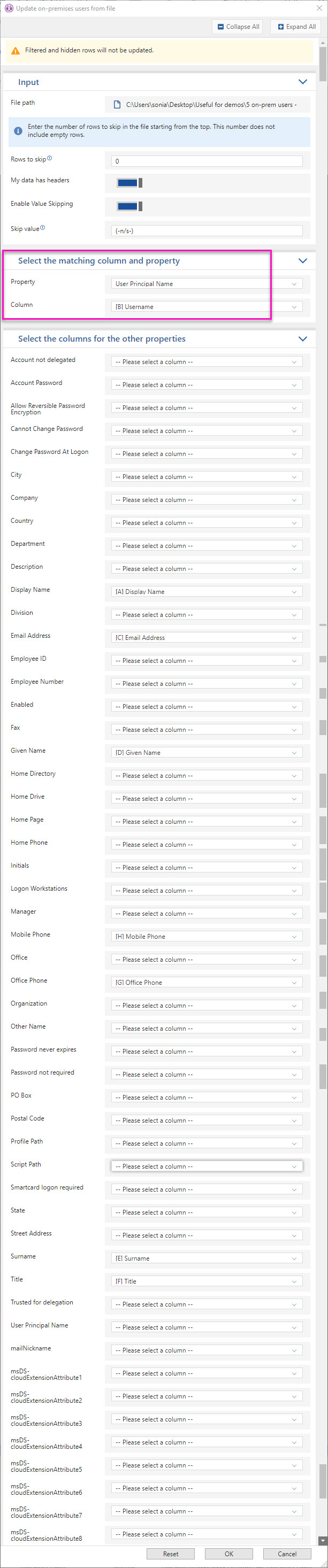
Task: Click the app icon in the title bar
Action: point(8,9)
